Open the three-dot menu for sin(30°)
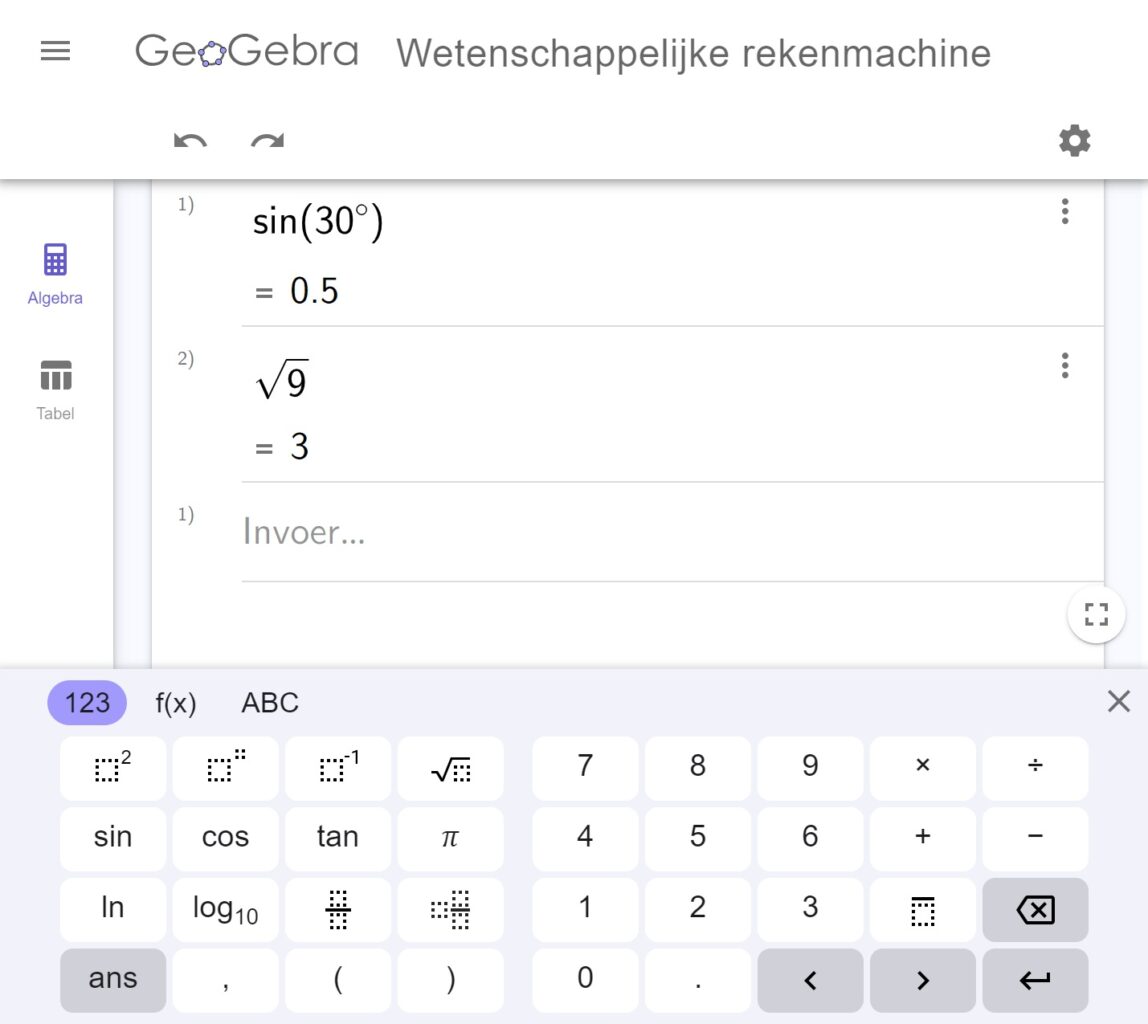This screenshot has height=1024, width=1148. (1065, 212)
